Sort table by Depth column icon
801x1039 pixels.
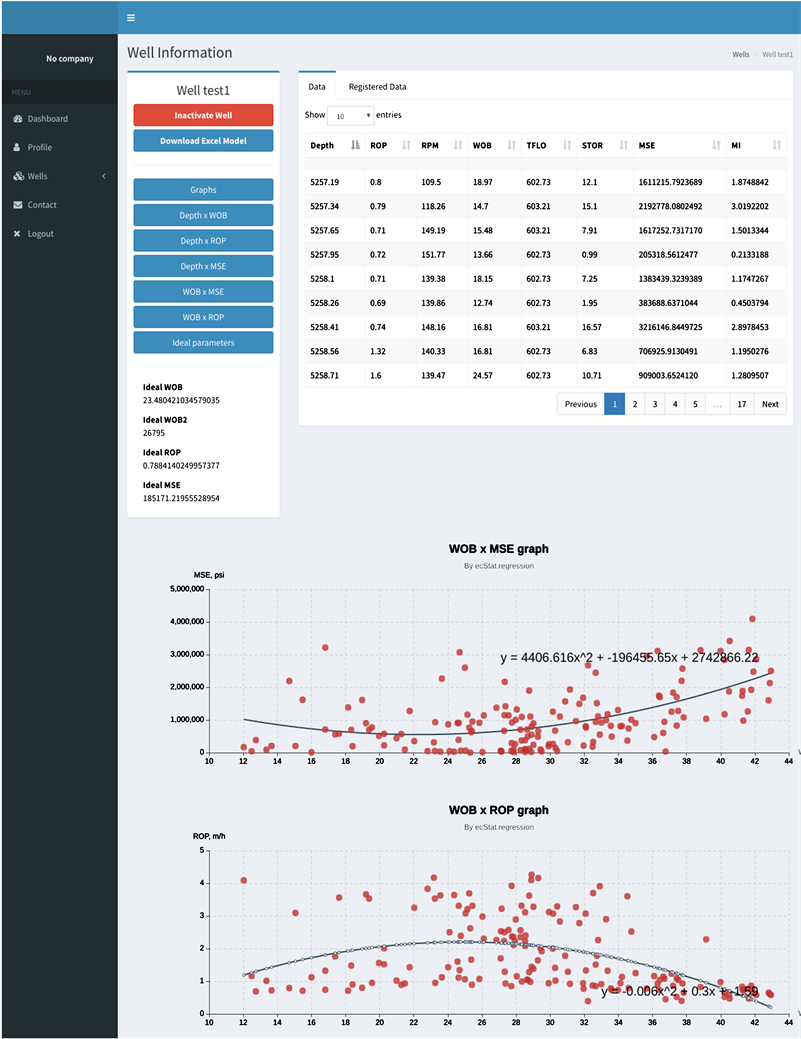click(355, 145)
